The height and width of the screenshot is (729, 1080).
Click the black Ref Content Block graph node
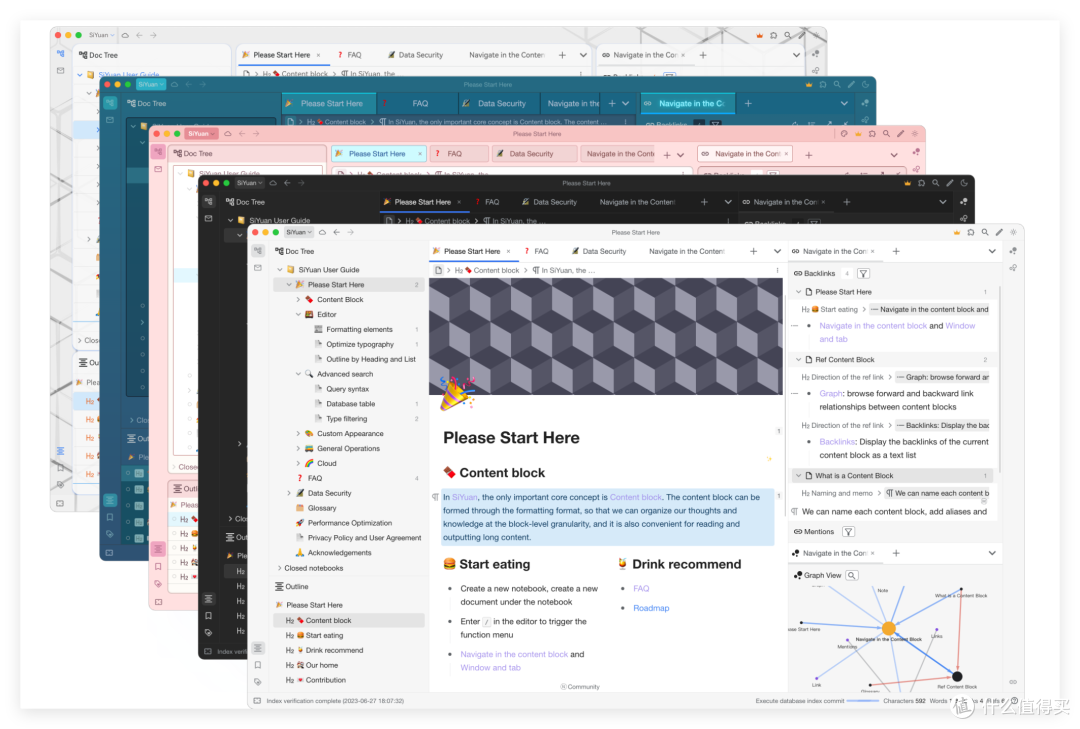pyautogui.click(x=957, y=677)
